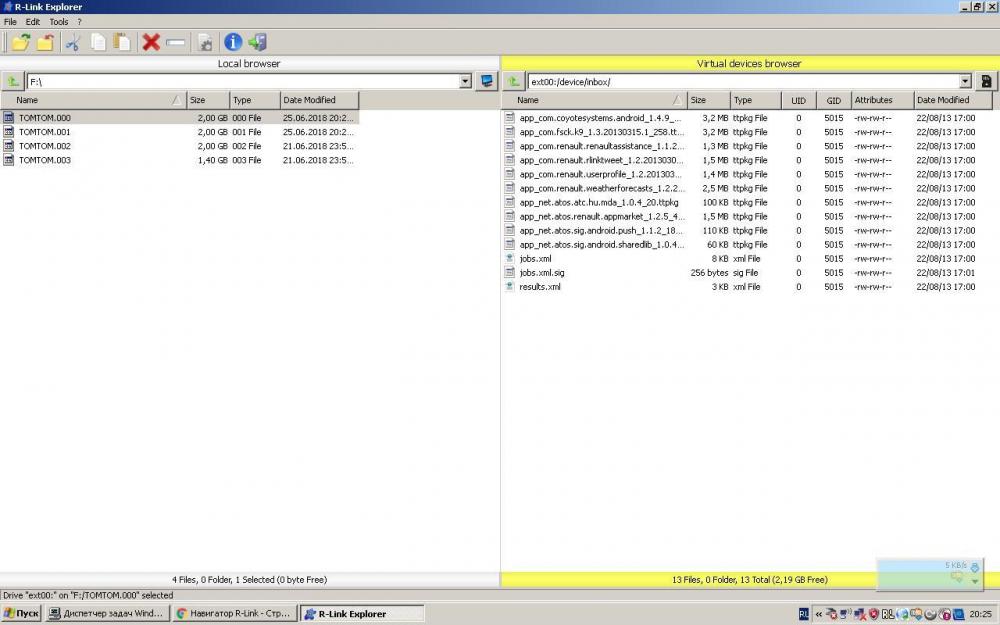Click the document with gear icon

[x=205, y=42]
